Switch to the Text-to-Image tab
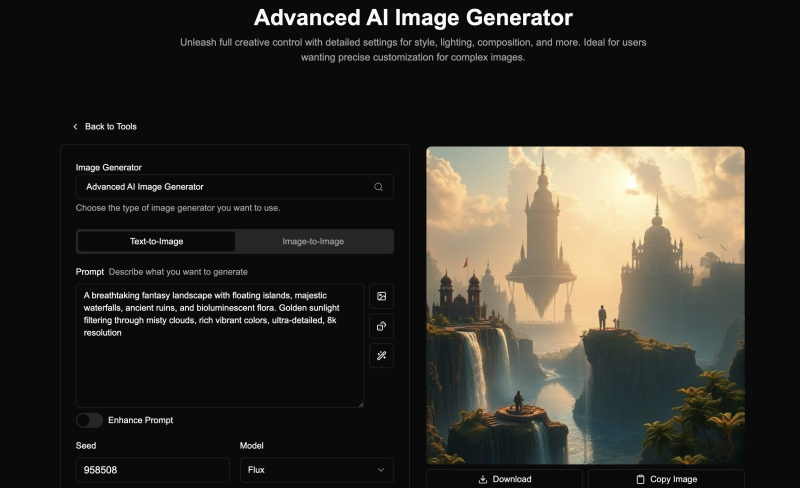800x488 pixels. coord(156,241)
